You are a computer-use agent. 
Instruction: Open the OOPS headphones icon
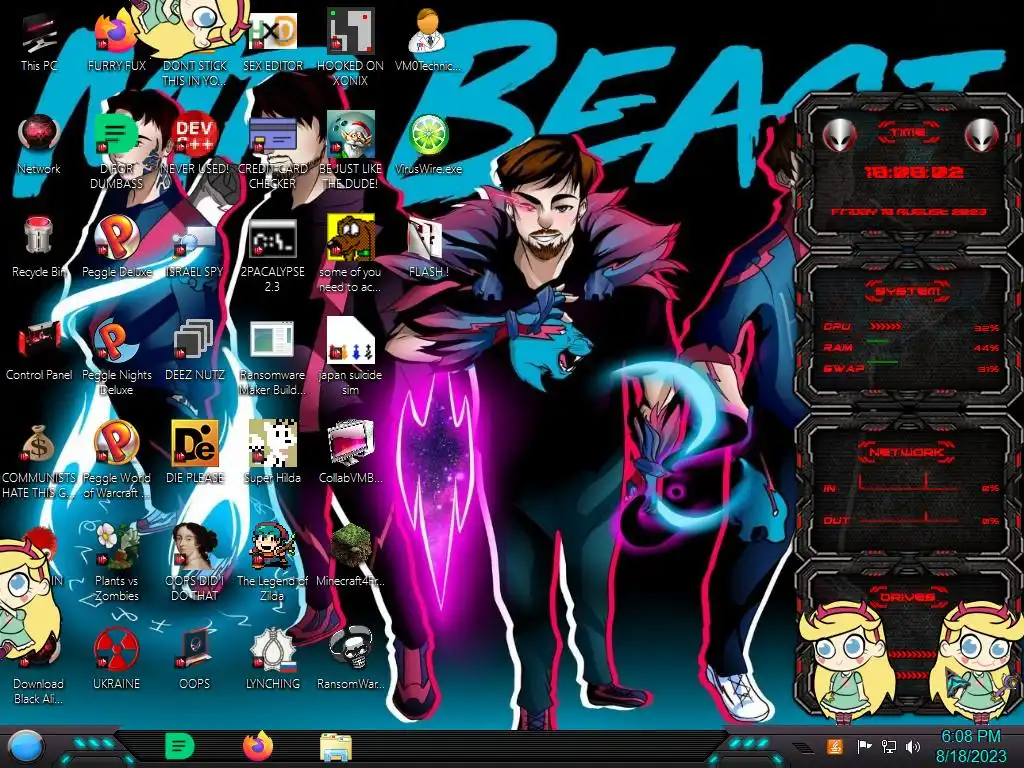tap(194, 649)
